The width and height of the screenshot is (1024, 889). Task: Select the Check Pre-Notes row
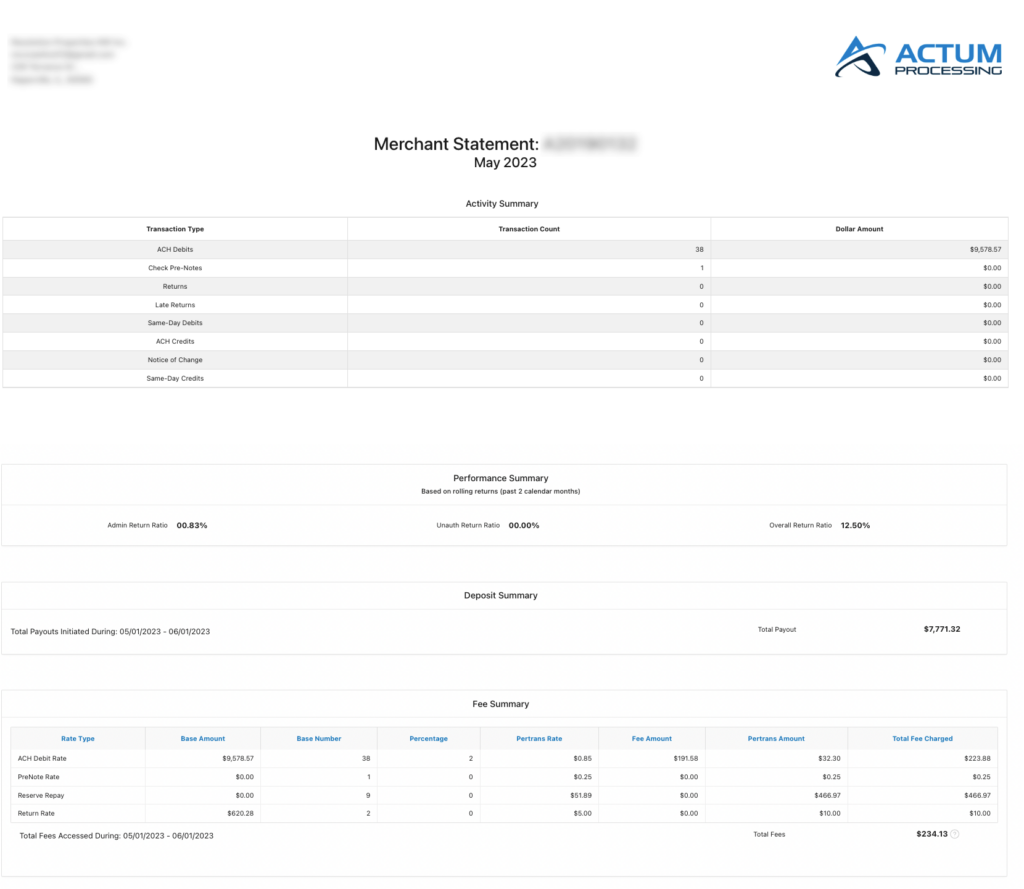coord(175,267)
